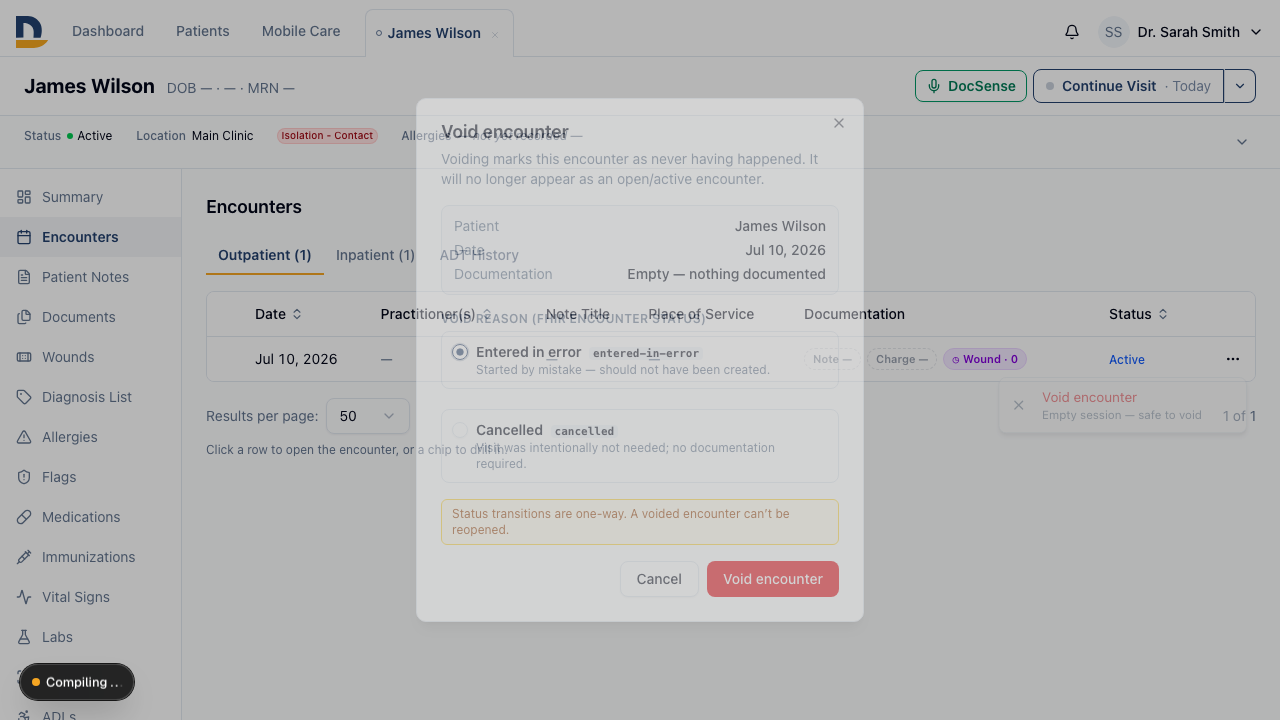
Task: Click the Isolation - Contact badge
Action: [327, 136]
